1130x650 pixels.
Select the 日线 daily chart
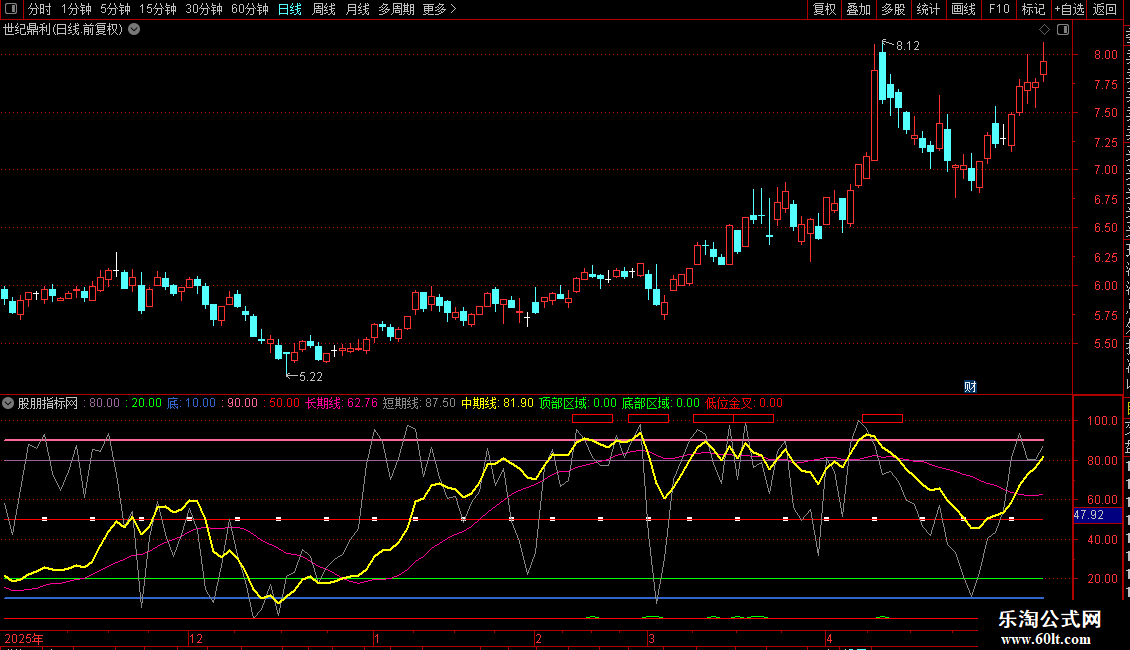point(290,9)
